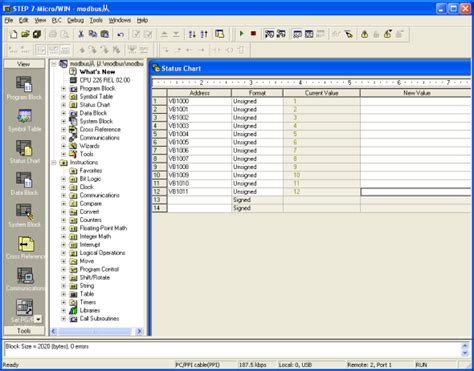Image resolution: width=474 pixels, height=371 pixels.
Task: Click the VB1000 address cell
Action: point(199,101)
